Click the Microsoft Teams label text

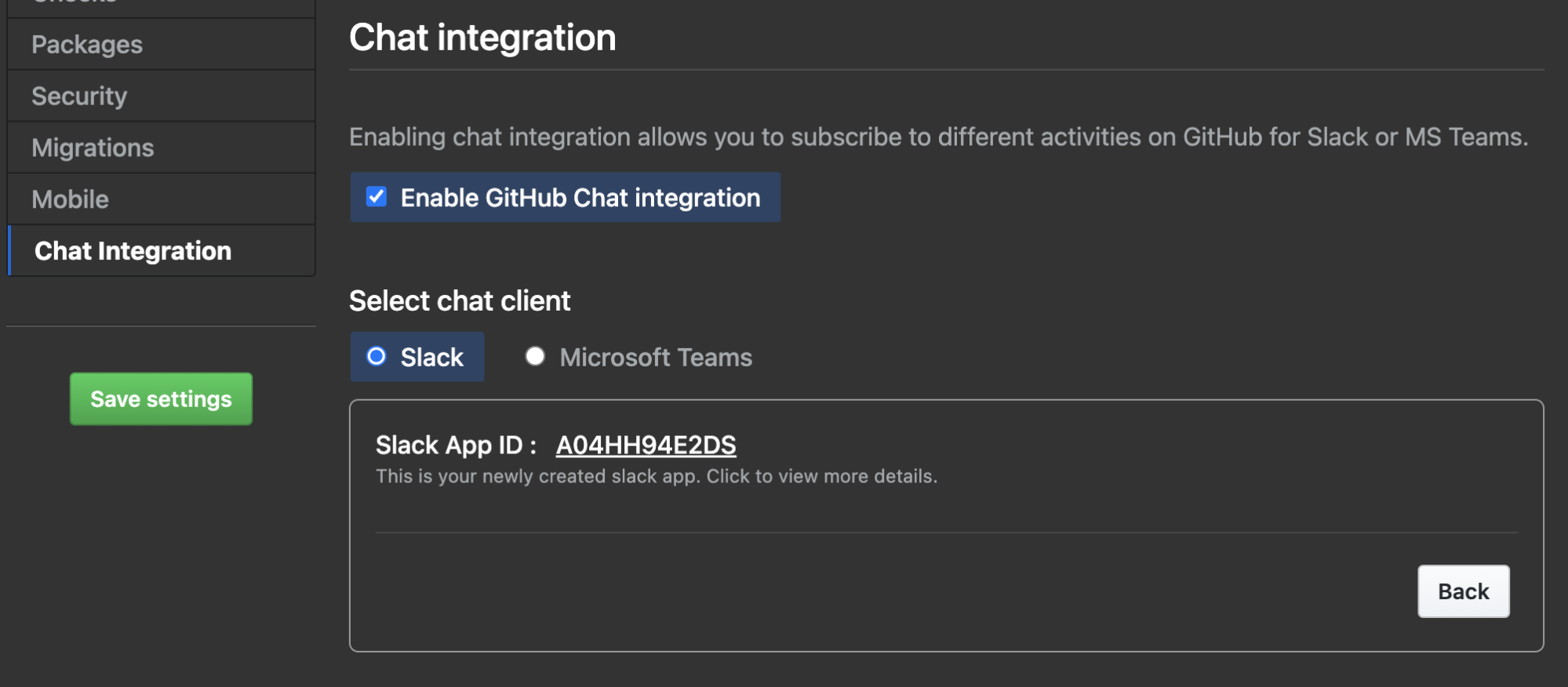[655, 358]
